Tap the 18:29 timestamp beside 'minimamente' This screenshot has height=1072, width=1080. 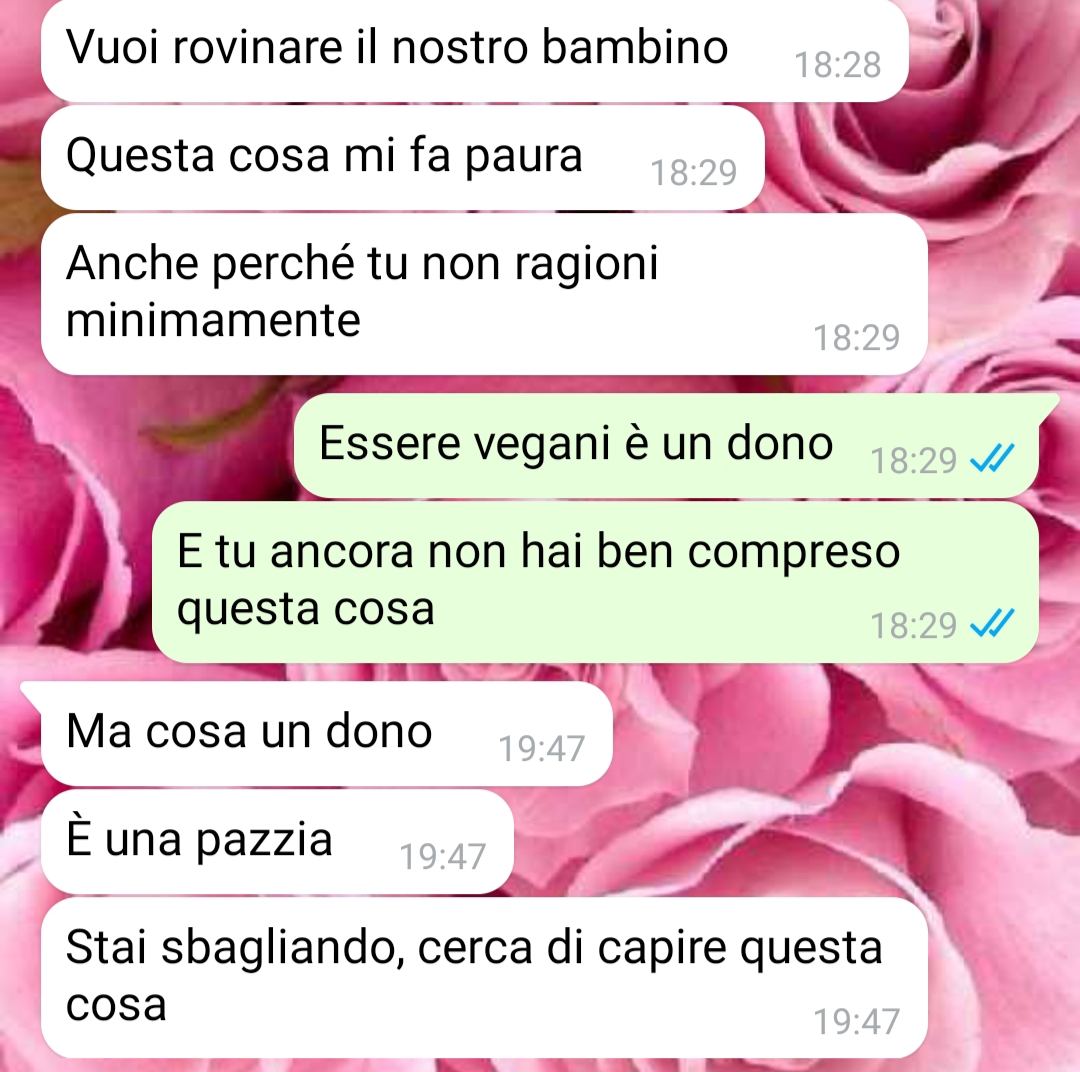[857, 338]
